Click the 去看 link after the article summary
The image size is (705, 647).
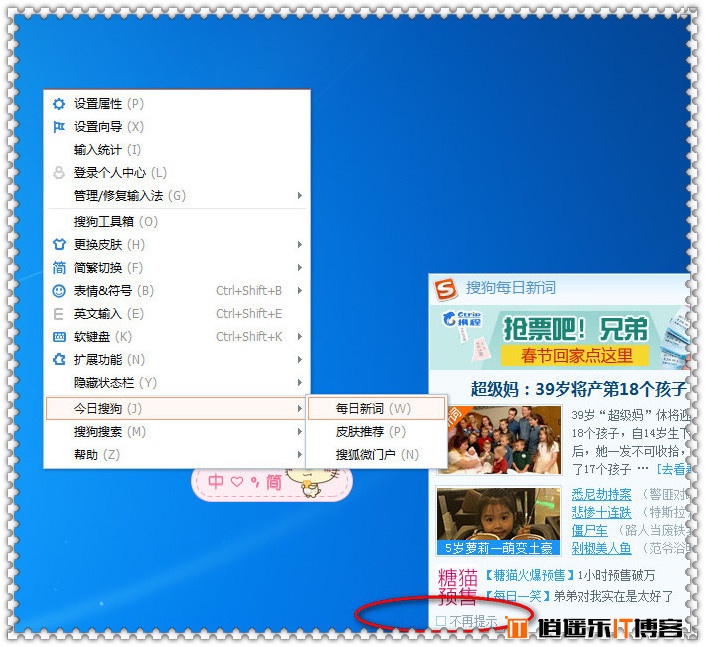(x=673, y=469)
